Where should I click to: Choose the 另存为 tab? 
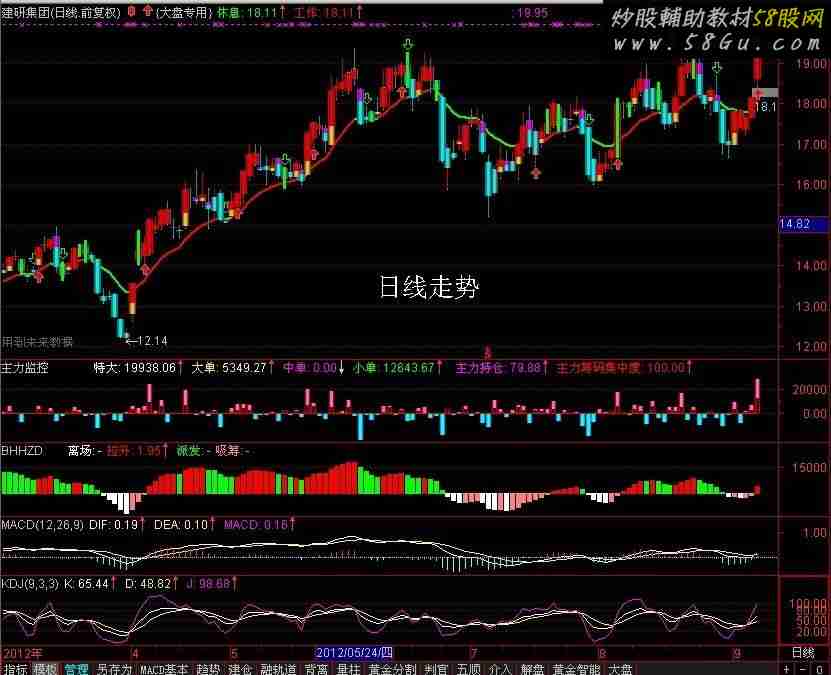coord(114,669)
